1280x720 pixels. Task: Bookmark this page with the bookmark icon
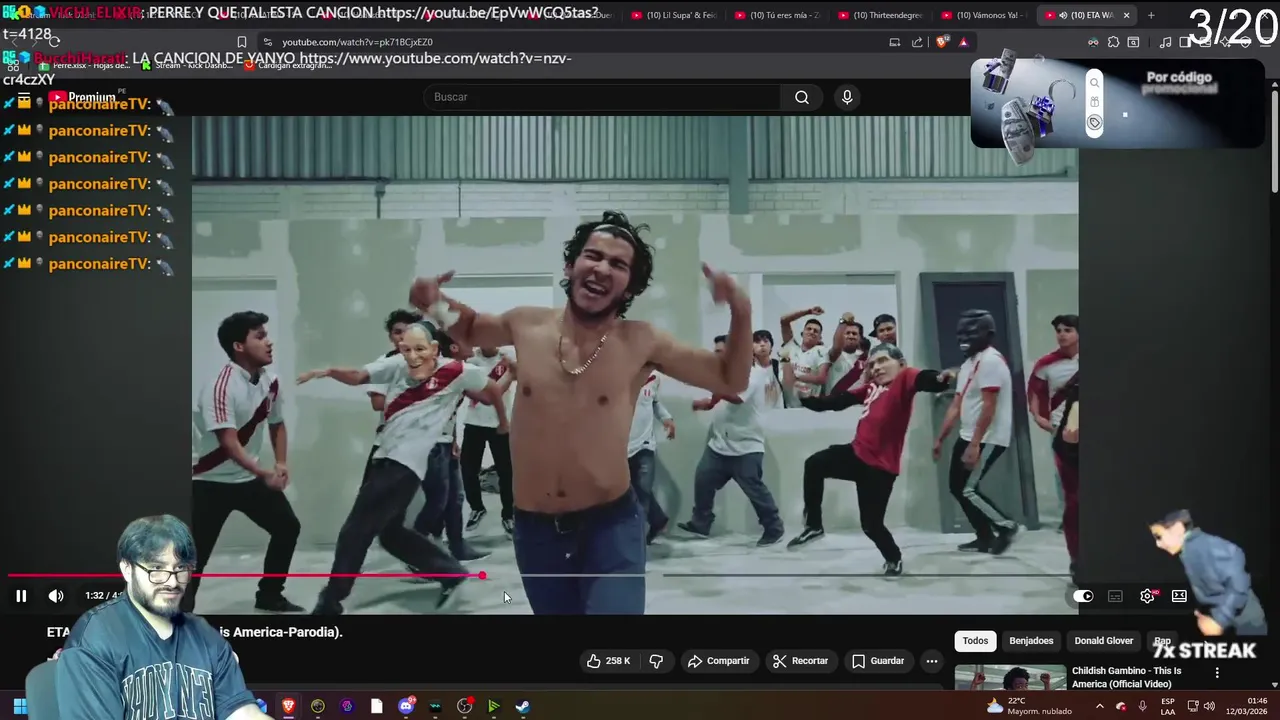pos(242,42)
